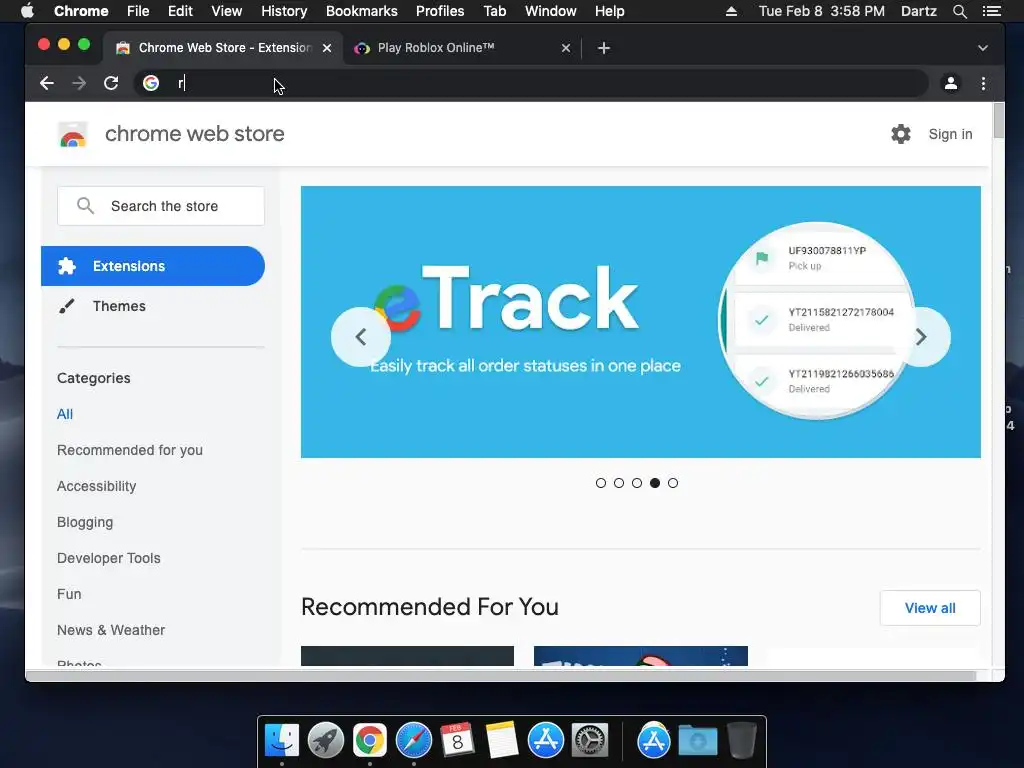Click the magnifier icon in the store search box
Viewport: 1024px width, 768px height.
pos(86,206)
